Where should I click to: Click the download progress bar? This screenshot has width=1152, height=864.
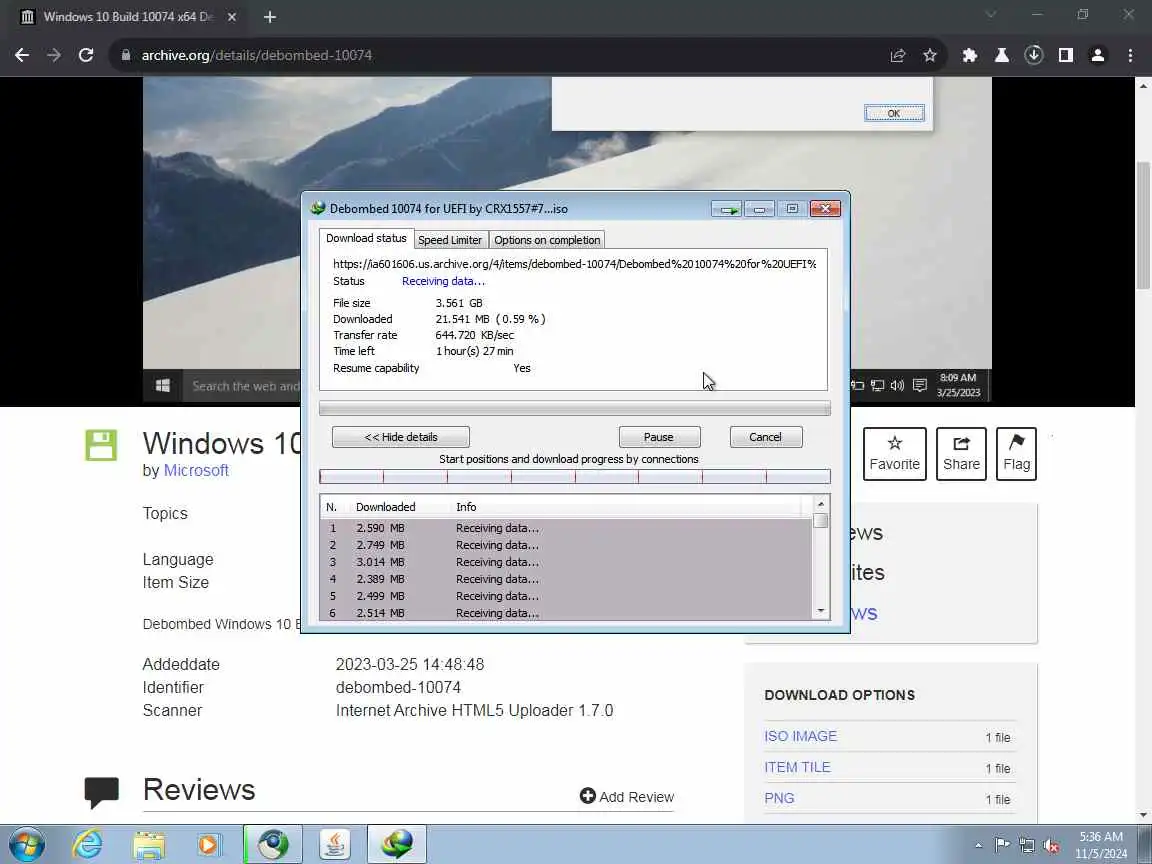575,408
